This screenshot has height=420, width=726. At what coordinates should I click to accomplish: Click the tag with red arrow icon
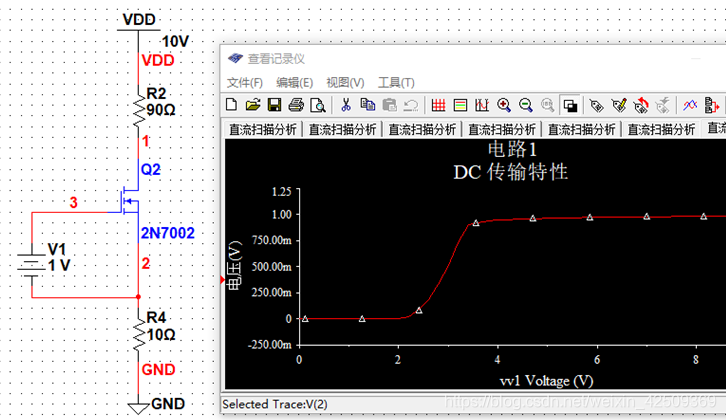(x=641, y=106)
